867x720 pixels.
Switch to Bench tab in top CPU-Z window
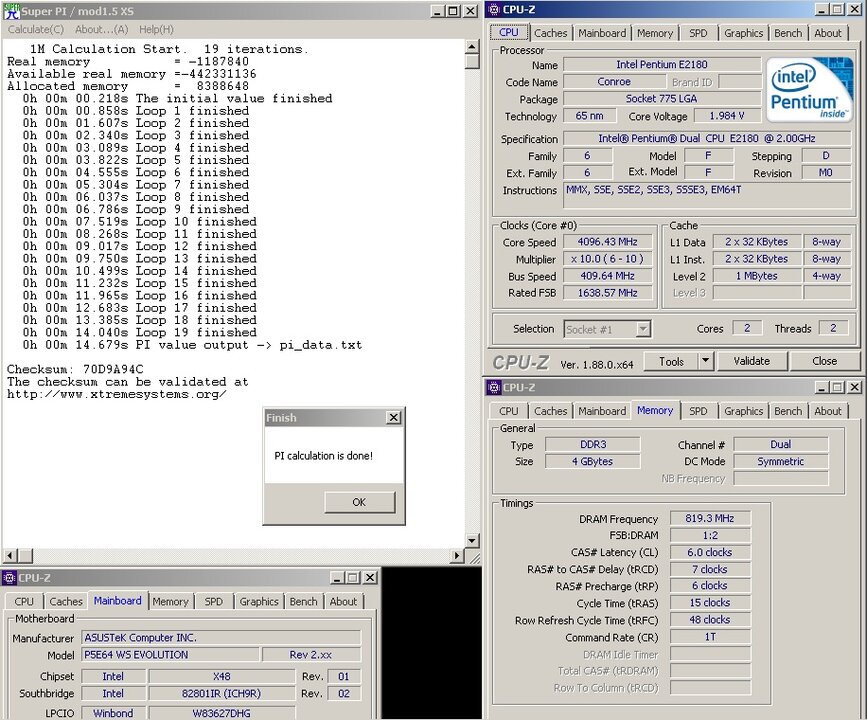click(x=788, y=33)
